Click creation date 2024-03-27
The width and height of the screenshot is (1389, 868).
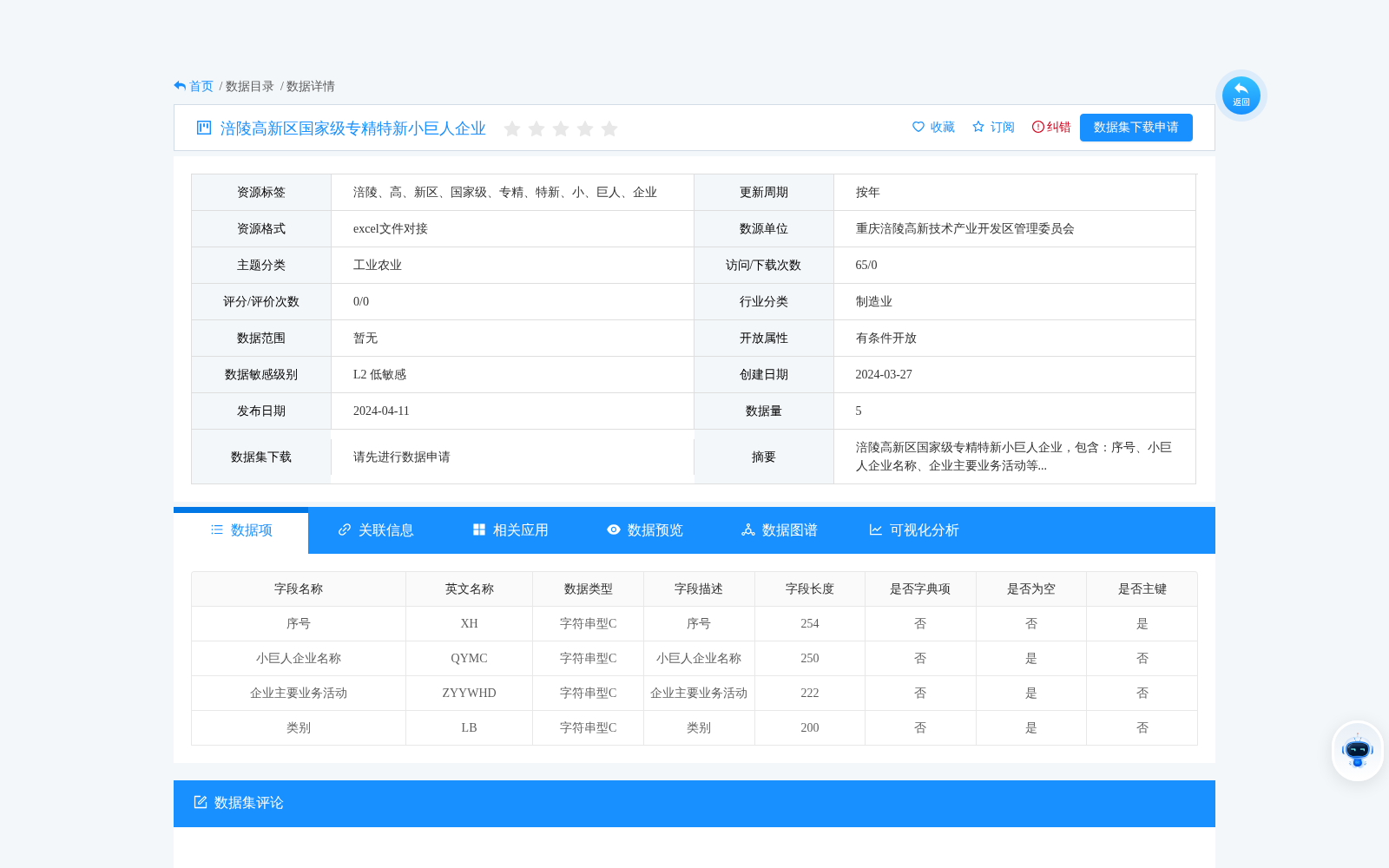coord(884,374)
